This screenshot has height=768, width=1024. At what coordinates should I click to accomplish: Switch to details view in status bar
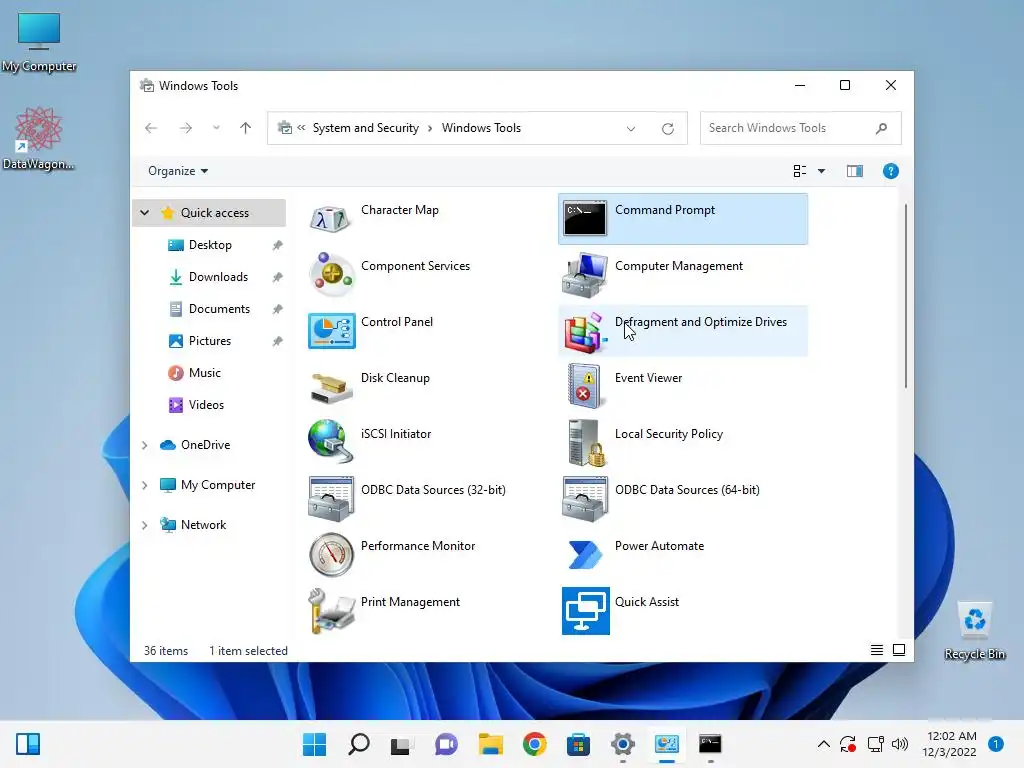[x=876, y=650]
